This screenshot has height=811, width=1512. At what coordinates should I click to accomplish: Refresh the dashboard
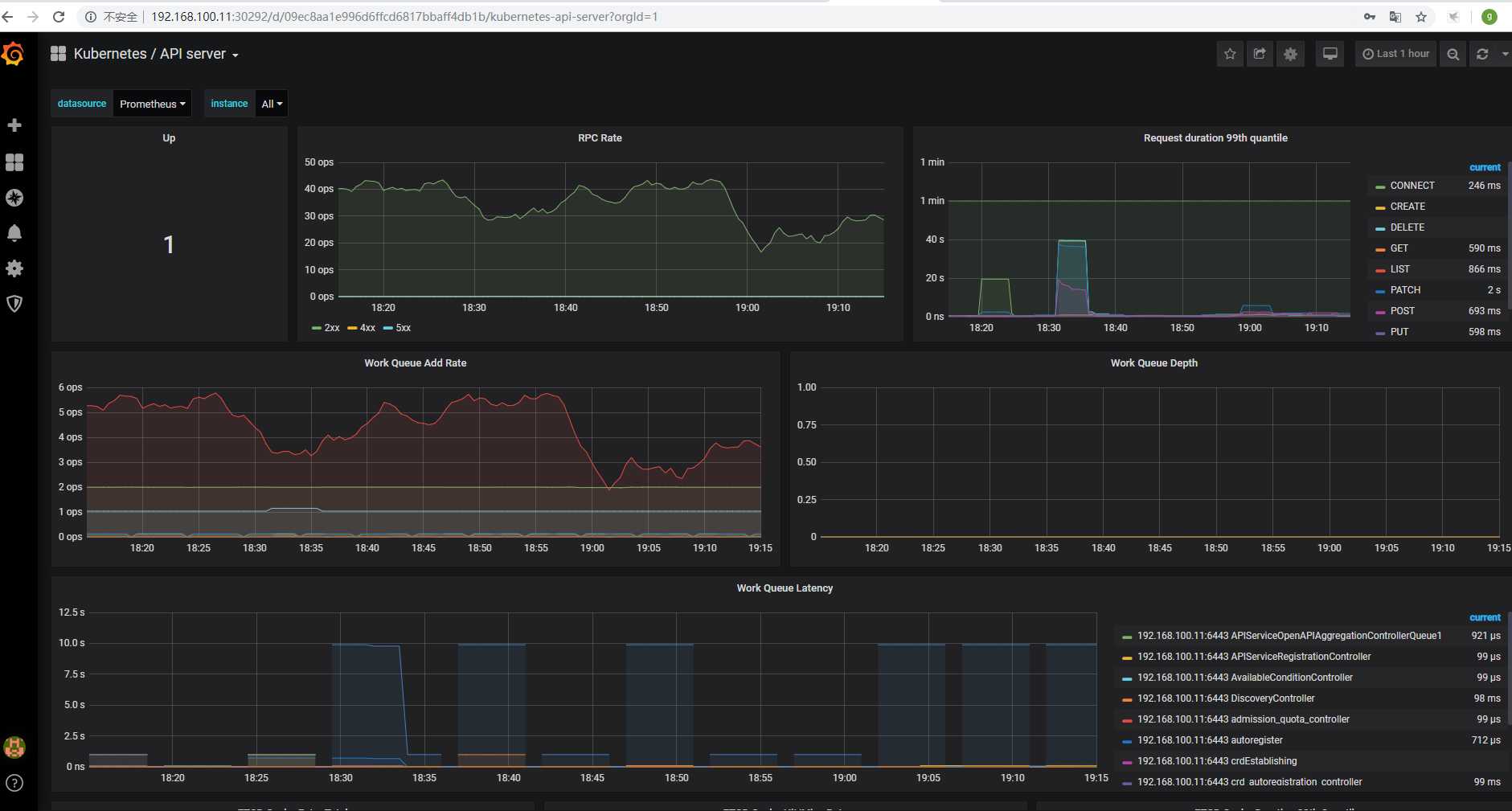1482,54
